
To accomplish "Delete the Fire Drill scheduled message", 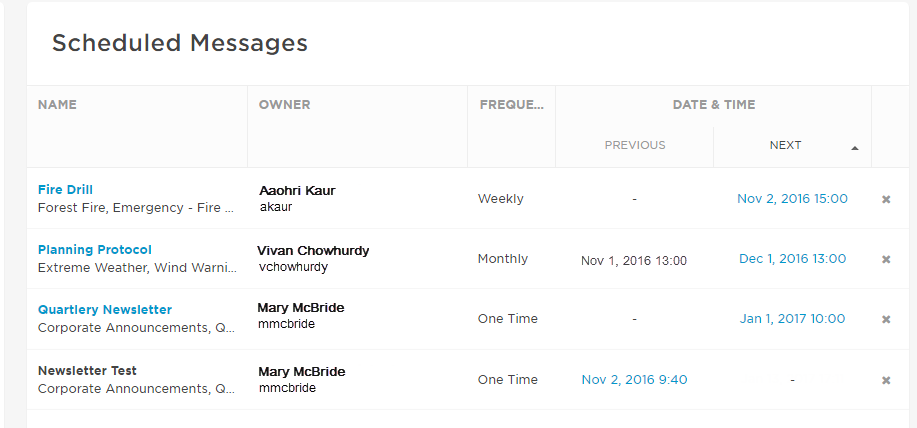I will coord(886,200).
